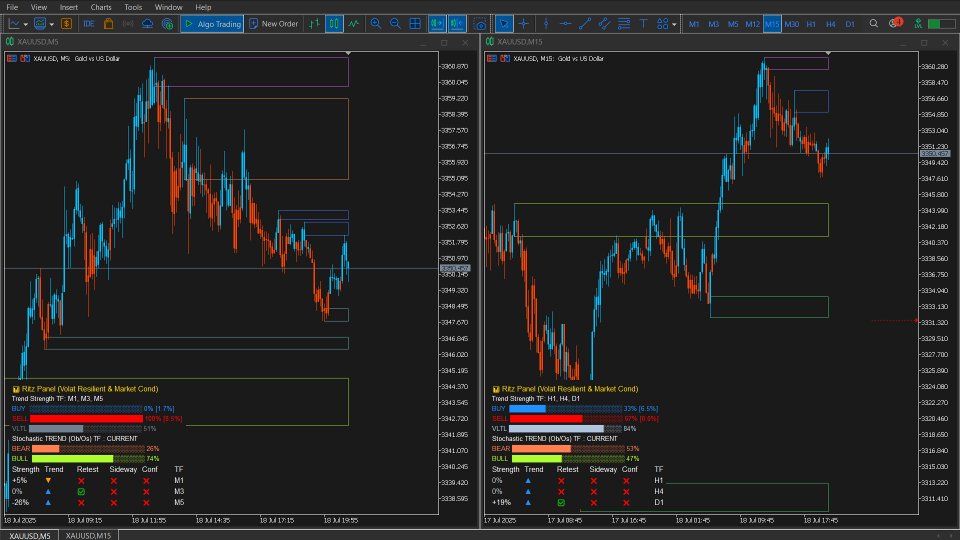Viewport: 960px width, 540px height.
Task: Switch to the M1 timeframe
Action: point(694,24)
